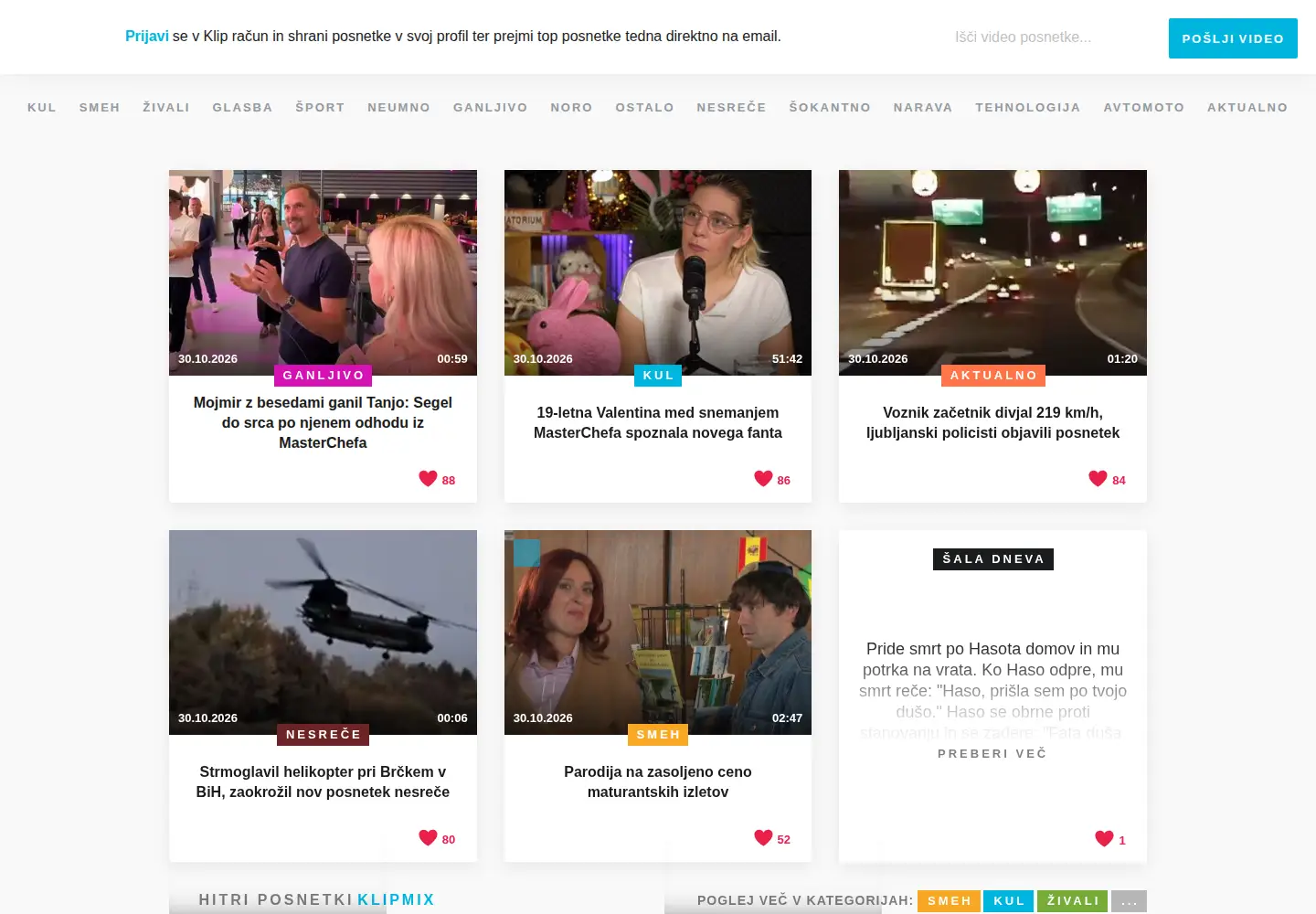Open the KUL category in navigation
Screen dimensions: 1316x914
pos(42,107)
